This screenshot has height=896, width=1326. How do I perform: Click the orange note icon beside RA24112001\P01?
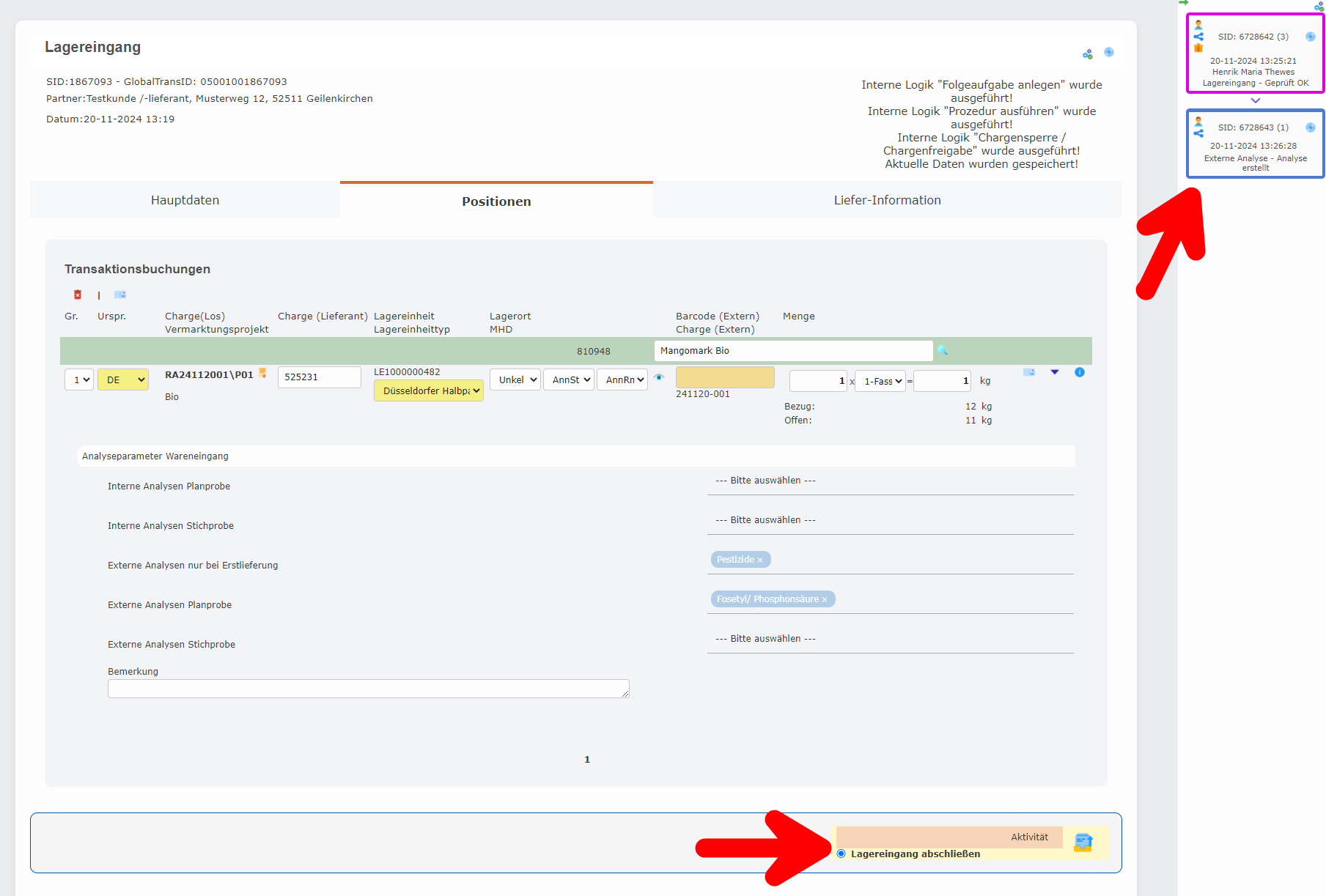click(x=263, y=374)
